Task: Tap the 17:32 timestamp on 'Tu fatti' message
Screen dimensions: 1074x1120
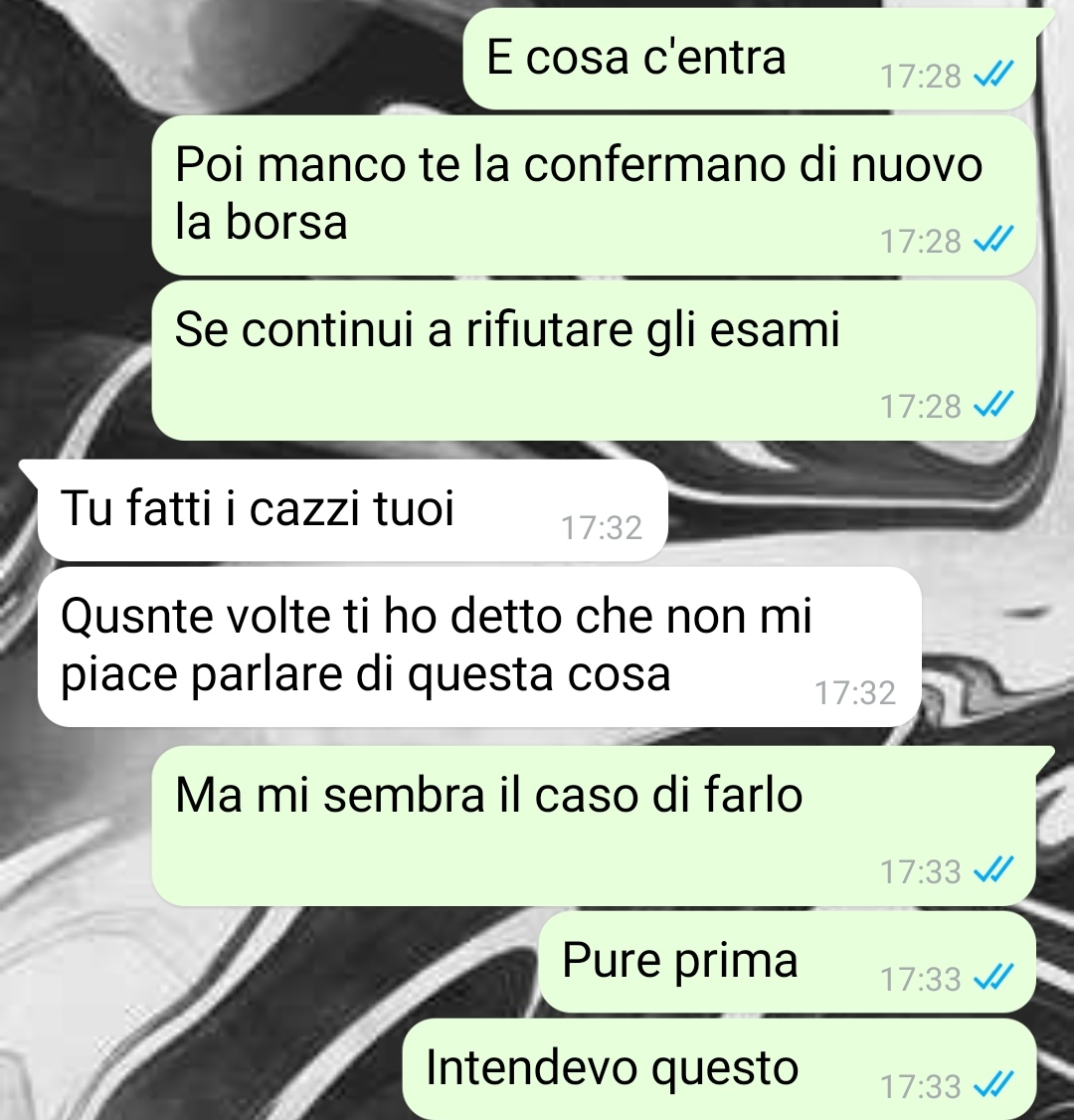Action: tap(602, 528)
